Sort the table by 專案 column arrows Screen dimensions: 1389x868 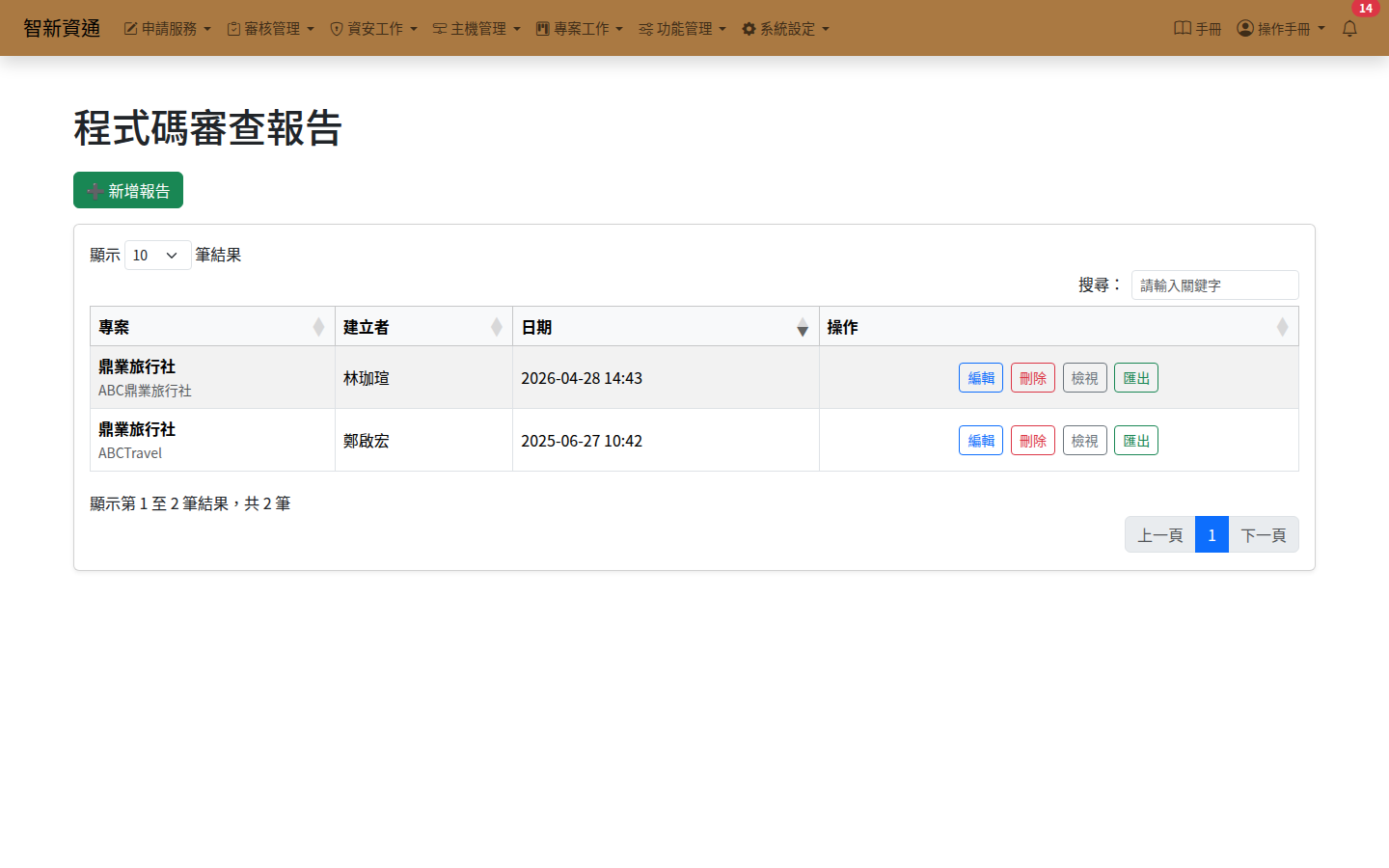click(318, 327)
